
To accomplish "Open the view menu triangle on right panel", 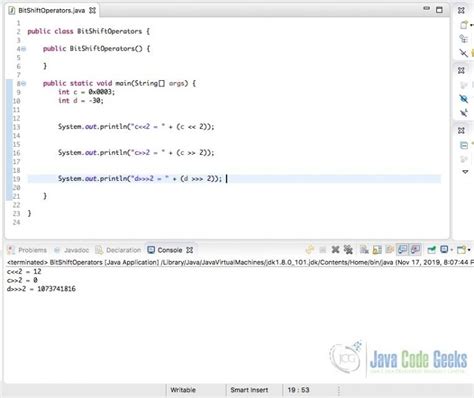I will (465, 172).
